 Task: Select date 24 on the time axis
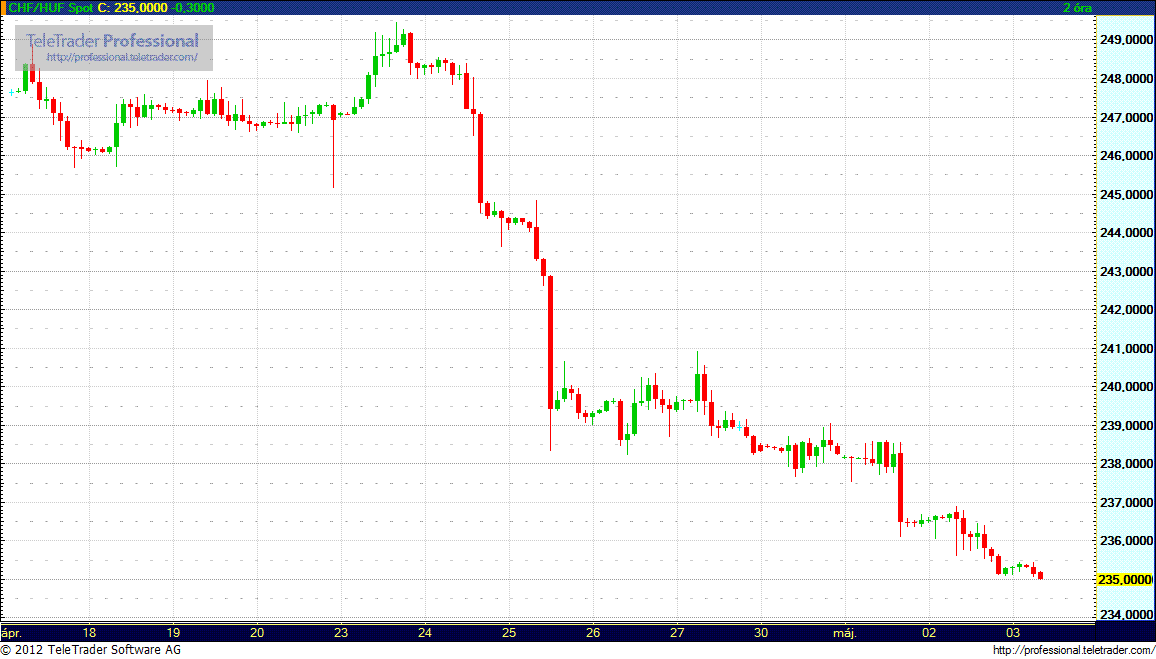point(425,632)
